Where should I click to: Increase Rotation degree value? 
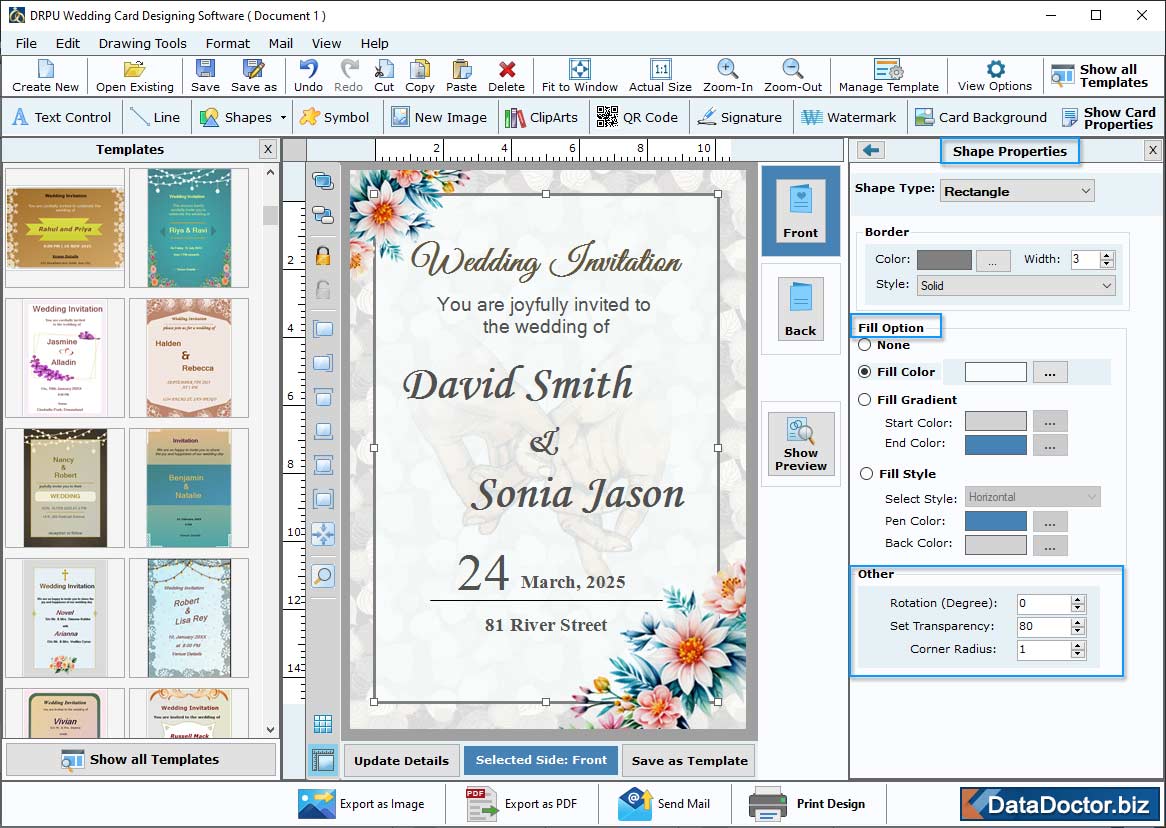(x=1078, y=600)
